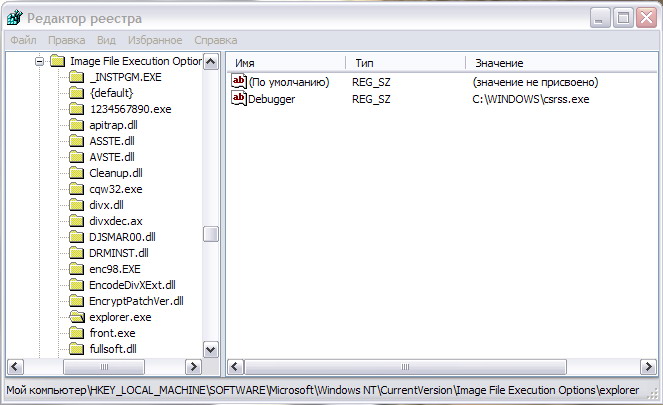Screen dimensions: 663x405
Task: Maximize the Registry Editor window
Action: (623, 18)
